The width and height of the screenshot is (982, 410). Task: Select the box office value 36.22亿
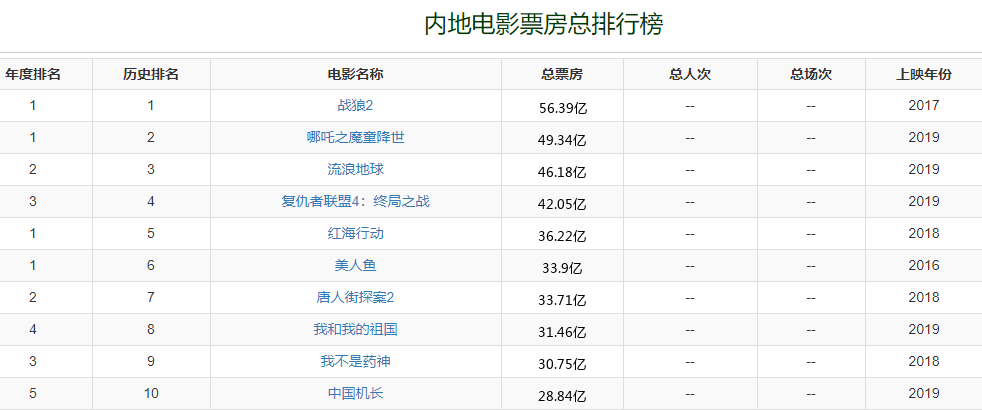pyautogui.click(x=562, y=236)
